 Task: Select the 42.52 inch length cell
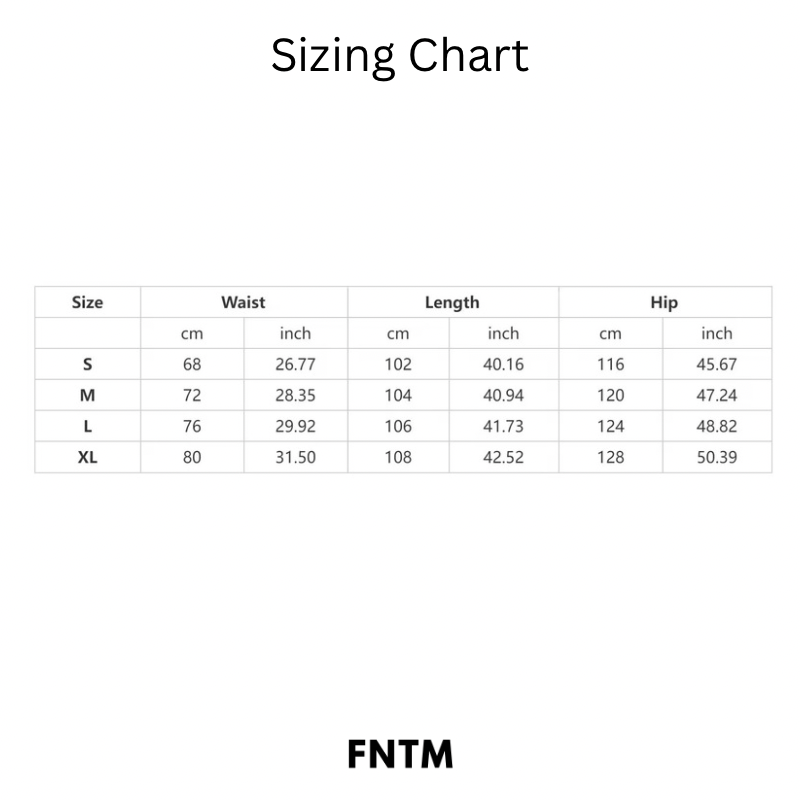pyautogui.click(x=503, y=457)
